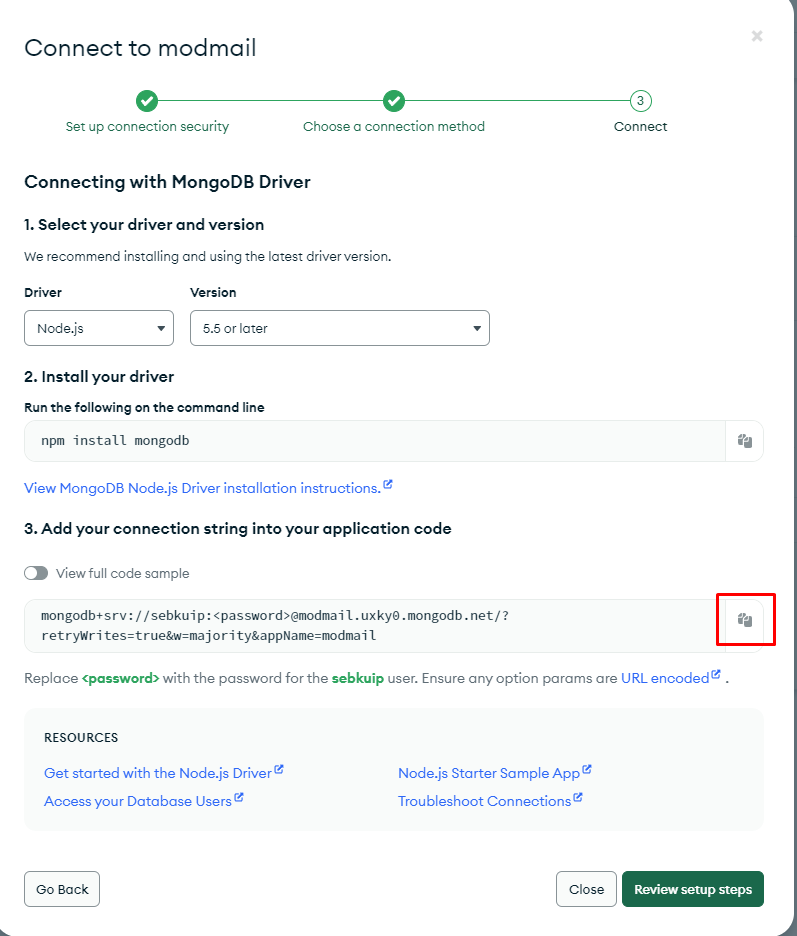Click the Close button
This screenshot has width=797, height=936.
(586, 889)
